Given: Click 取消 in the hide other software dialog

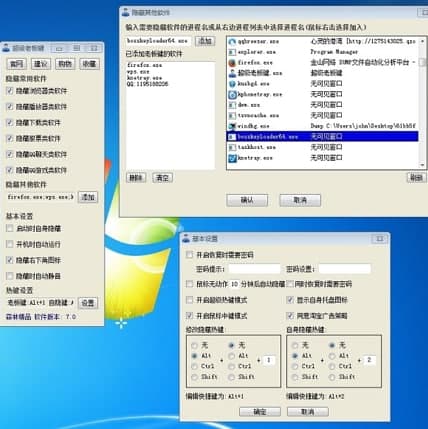Looking at the screenshot, I should click(x=300, y=200).
